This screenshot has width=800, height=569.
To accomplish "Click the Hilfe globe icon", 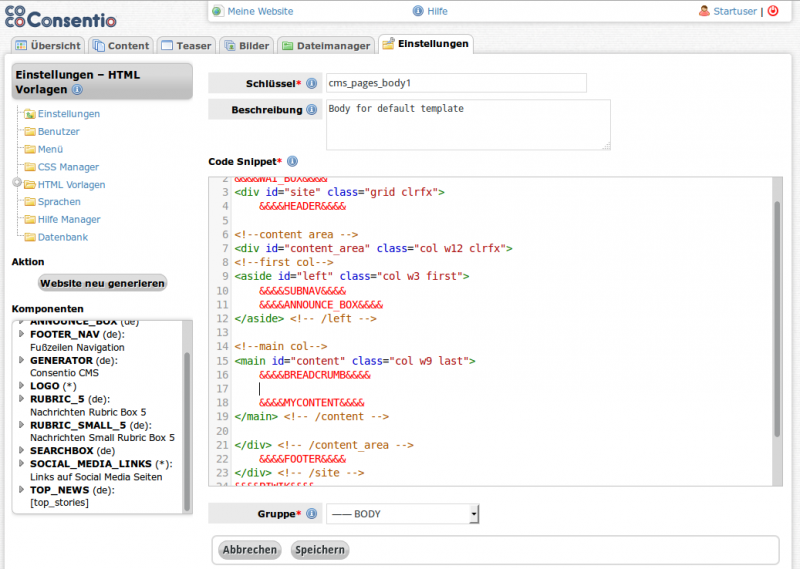I will pyautogui.click(x=418, y=11).
